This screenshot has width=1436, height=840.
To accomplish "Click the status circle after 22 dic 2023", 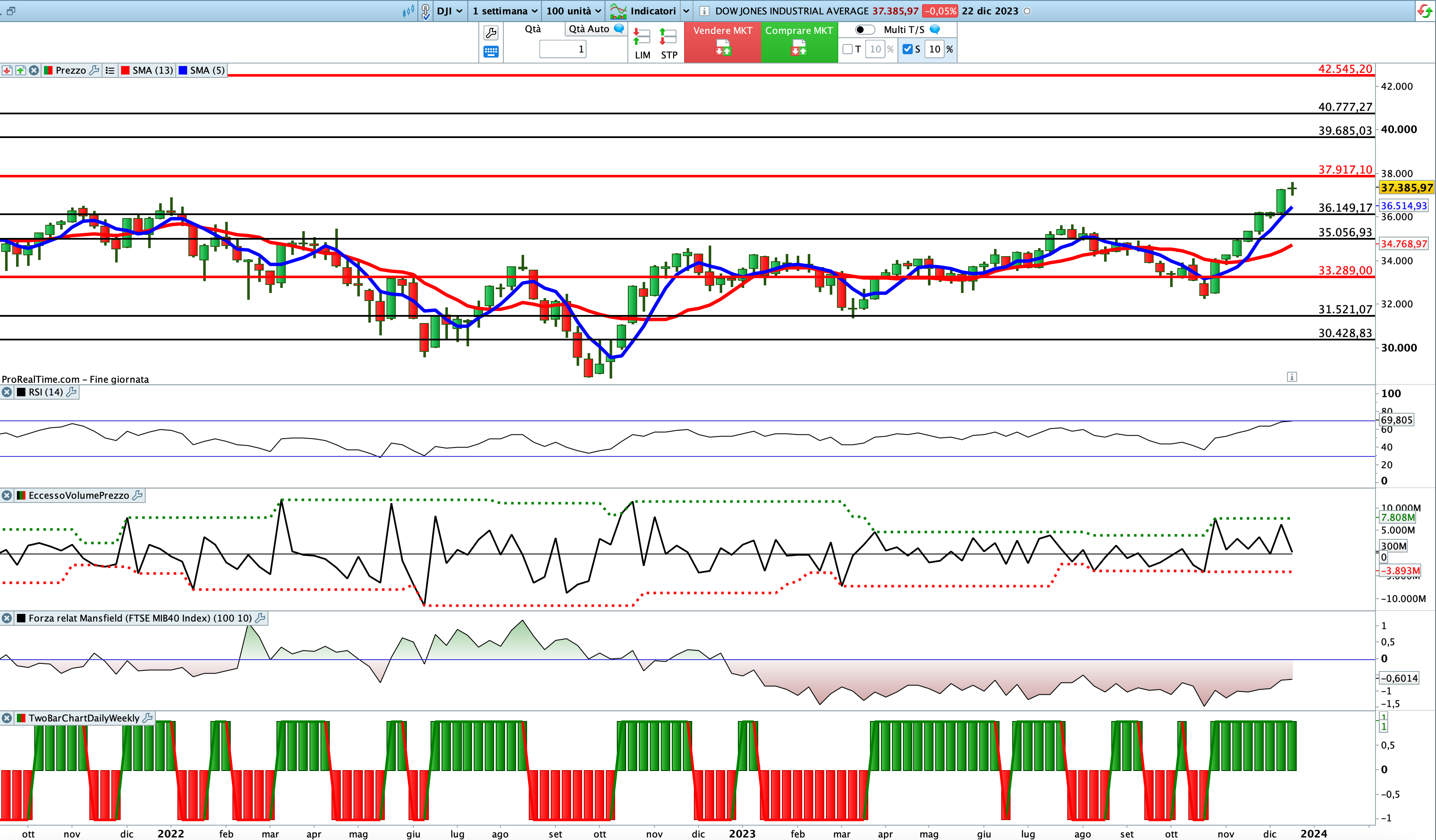I will 1027,11.
